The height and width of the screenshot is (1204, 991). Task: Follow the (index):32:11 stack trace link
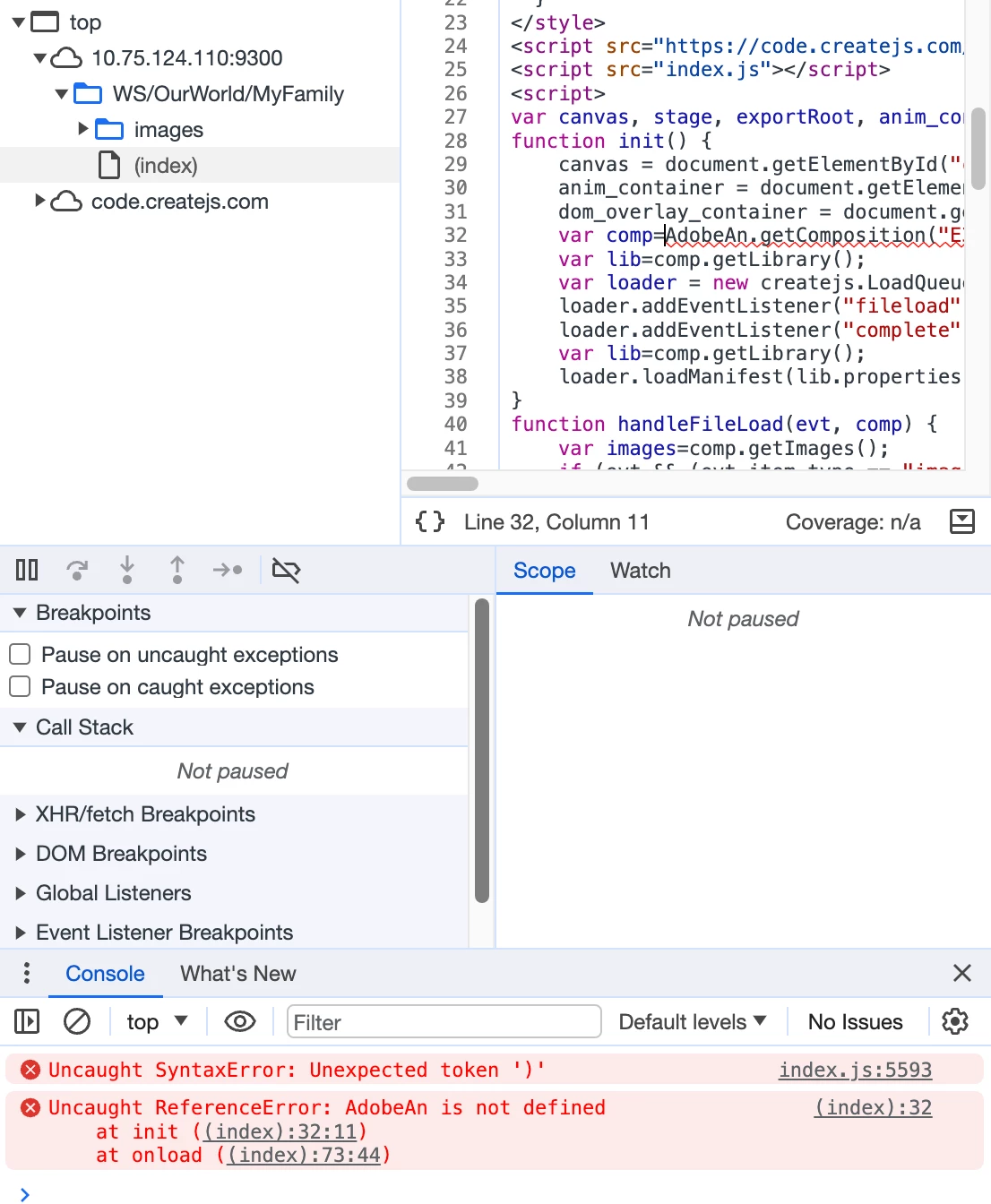(280, 1131)
